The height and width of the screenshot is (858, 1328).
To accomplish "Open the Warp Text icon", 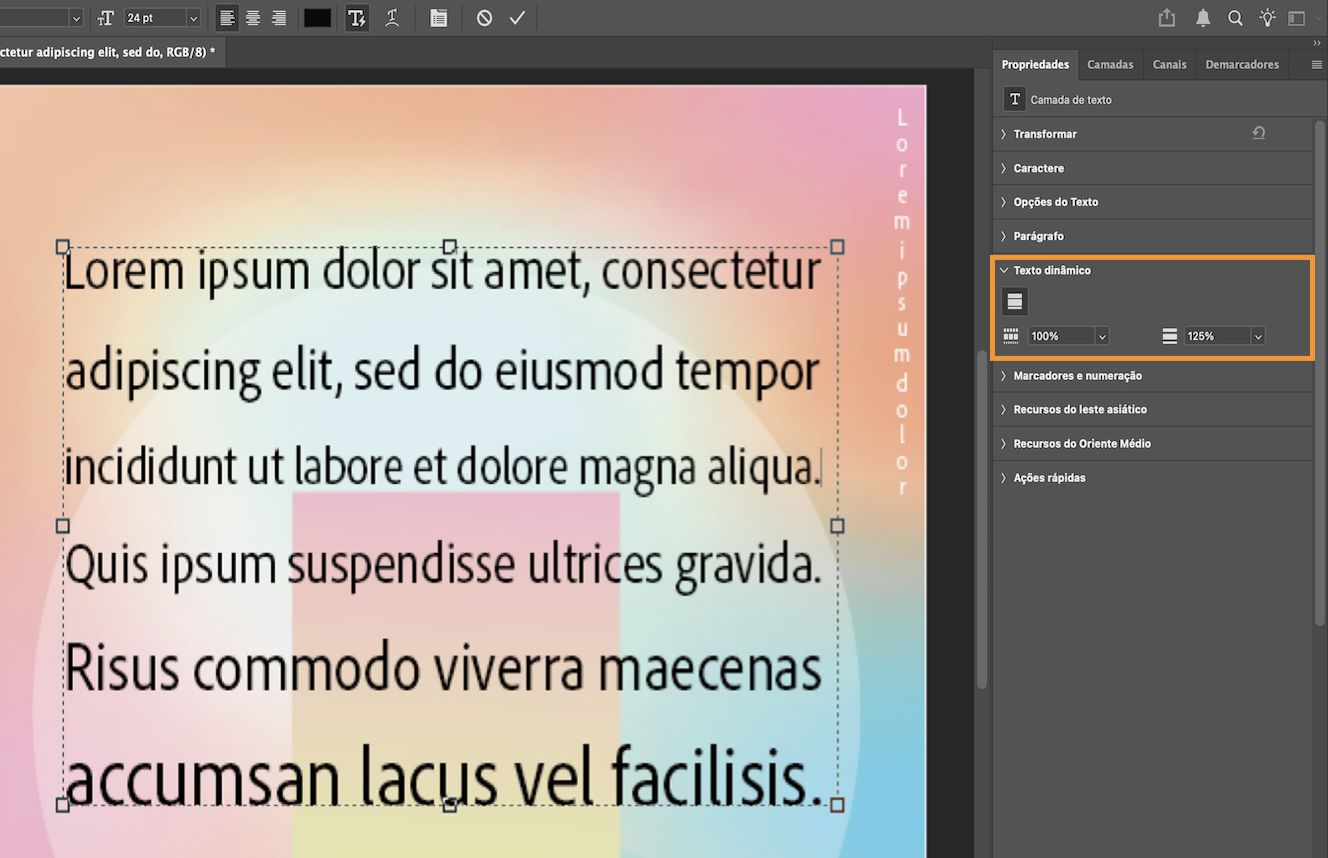I will (x=393, y=17).
